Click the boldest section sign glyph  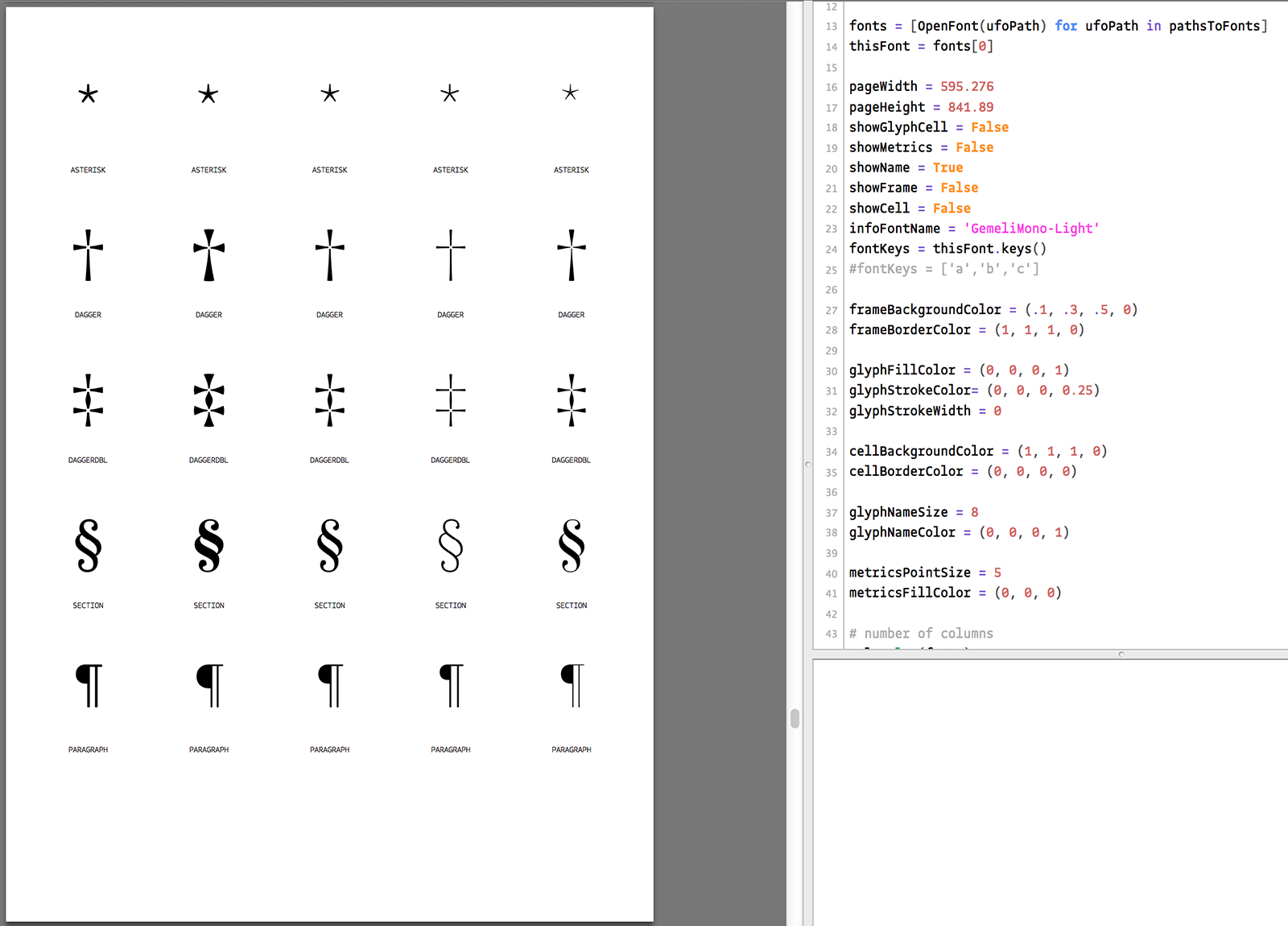point(208,545)
